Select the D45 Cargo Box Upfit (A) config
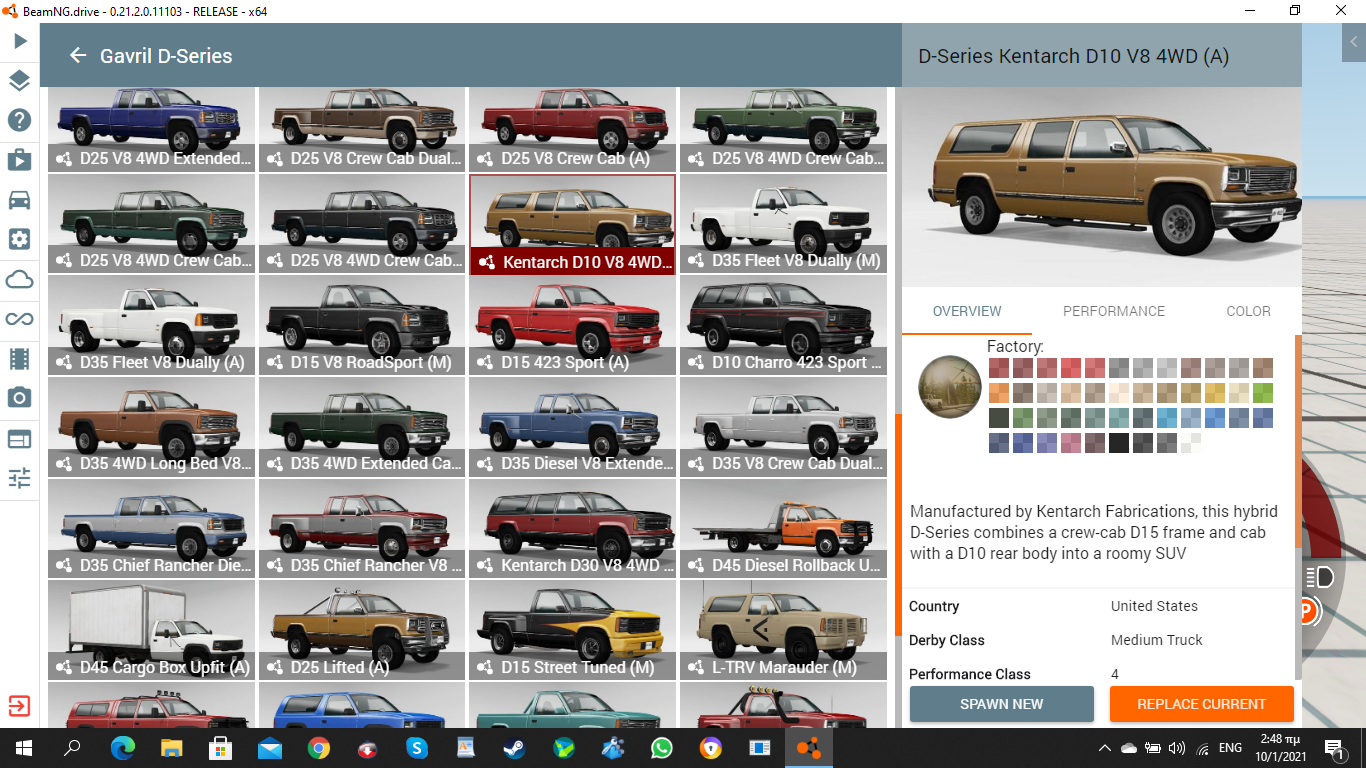This screenshot has height=768, width=1366. (x=150, y=630)
